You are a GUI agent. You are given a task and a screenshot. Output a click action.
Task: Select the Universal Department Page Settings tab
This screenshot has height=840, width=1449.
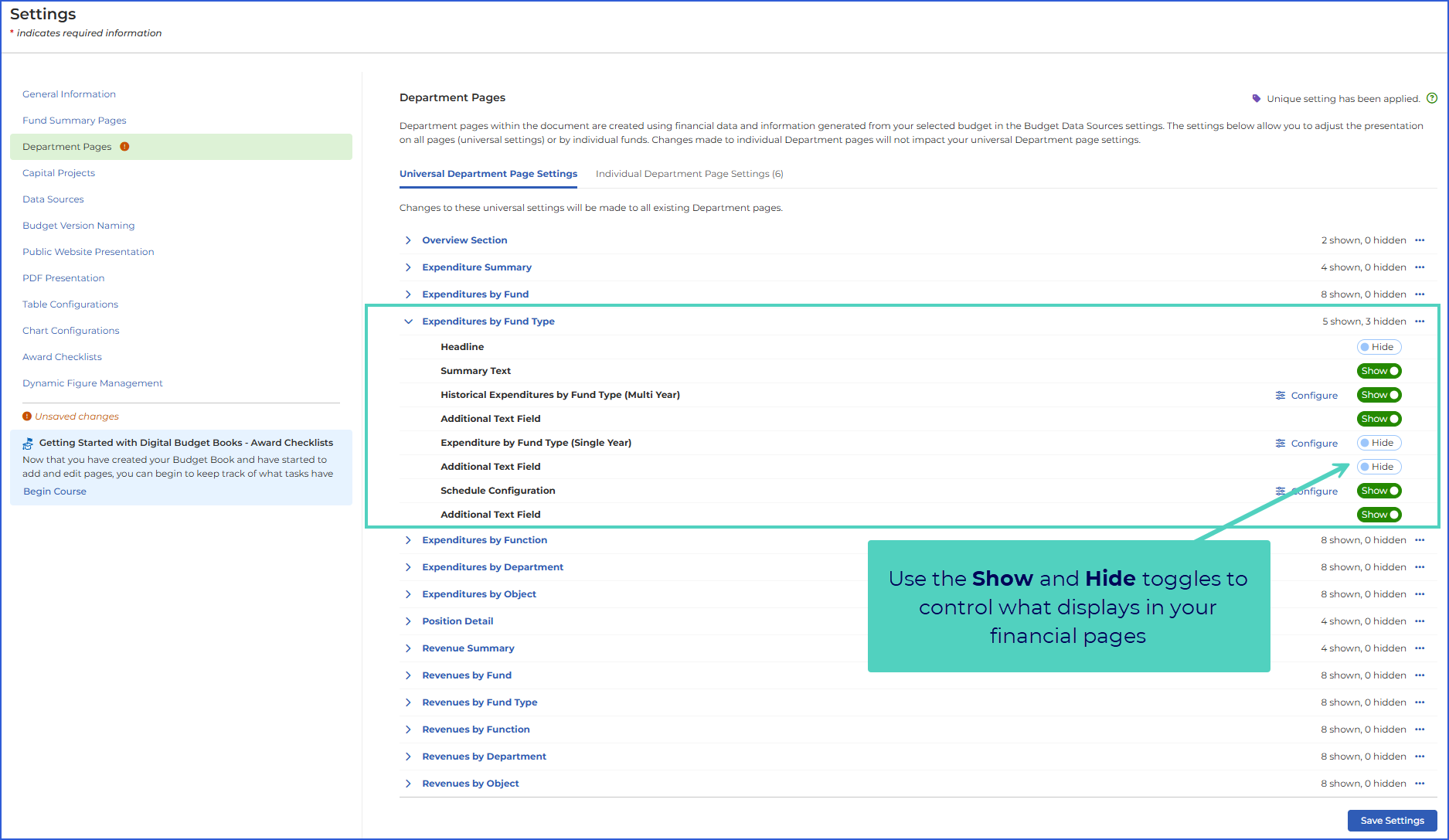coord(488,174)
